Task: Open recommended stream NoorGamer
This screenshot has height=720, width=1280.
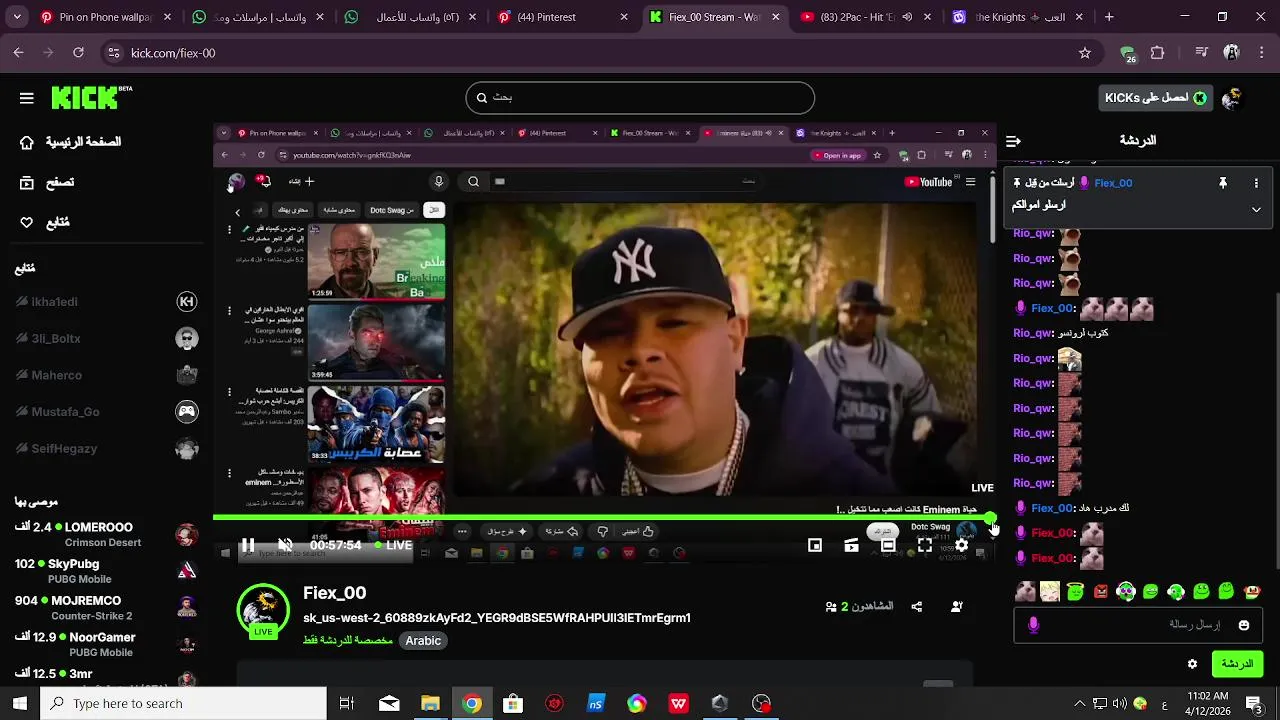Action: pyautogui.click(x=107, y=644)
